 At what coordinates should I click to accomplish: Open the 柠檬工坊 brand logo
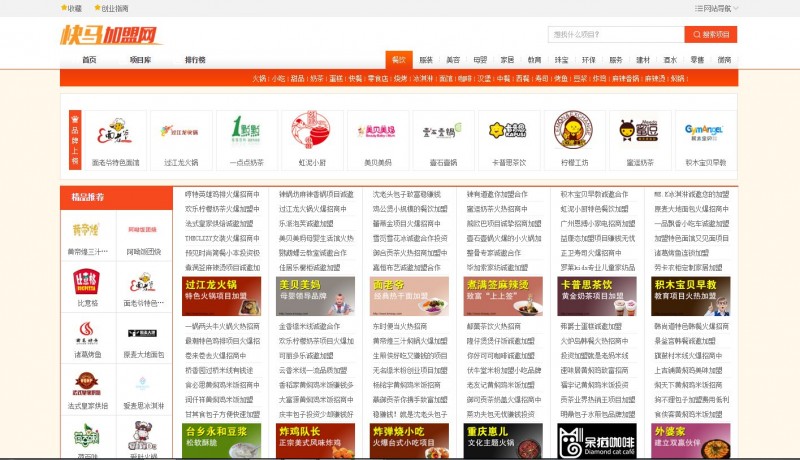pyautogui.click(x=574, y=131)
